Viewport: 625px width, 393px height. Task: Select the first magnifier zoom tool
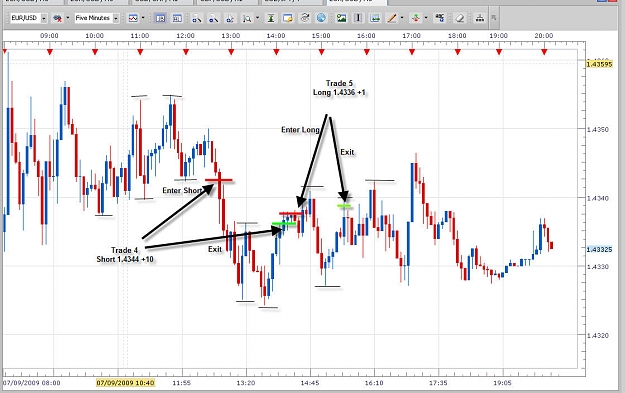[x=197, y=18]
